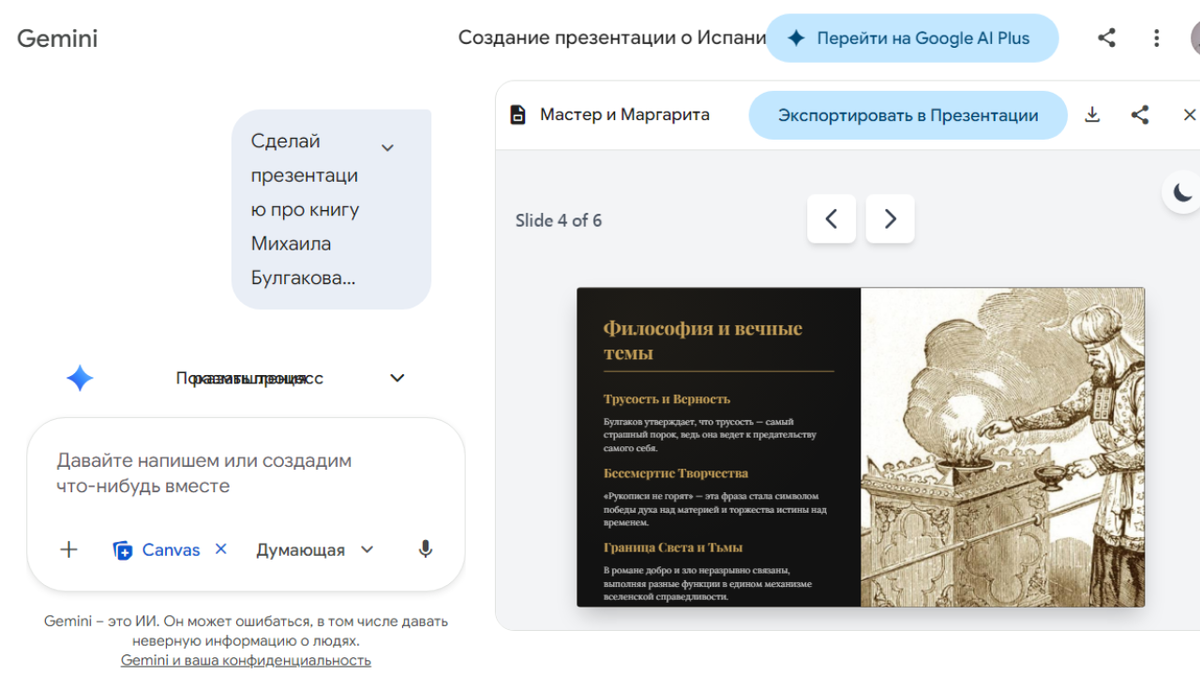Open Gemini и ваша конфиденциальность link

pyautogui.click(x=246, y=660)
